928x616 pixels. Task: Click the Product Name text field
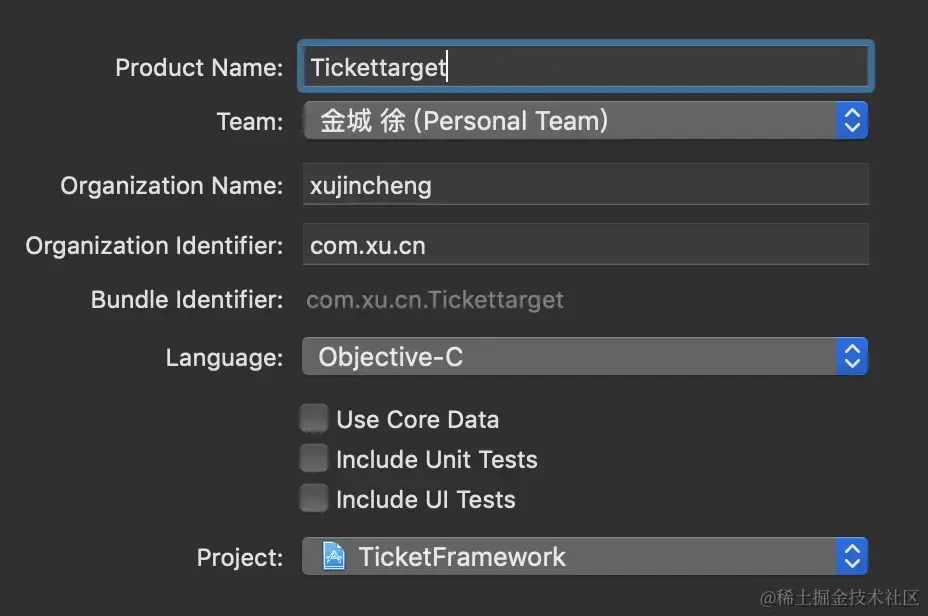click(x=585, y=66)
